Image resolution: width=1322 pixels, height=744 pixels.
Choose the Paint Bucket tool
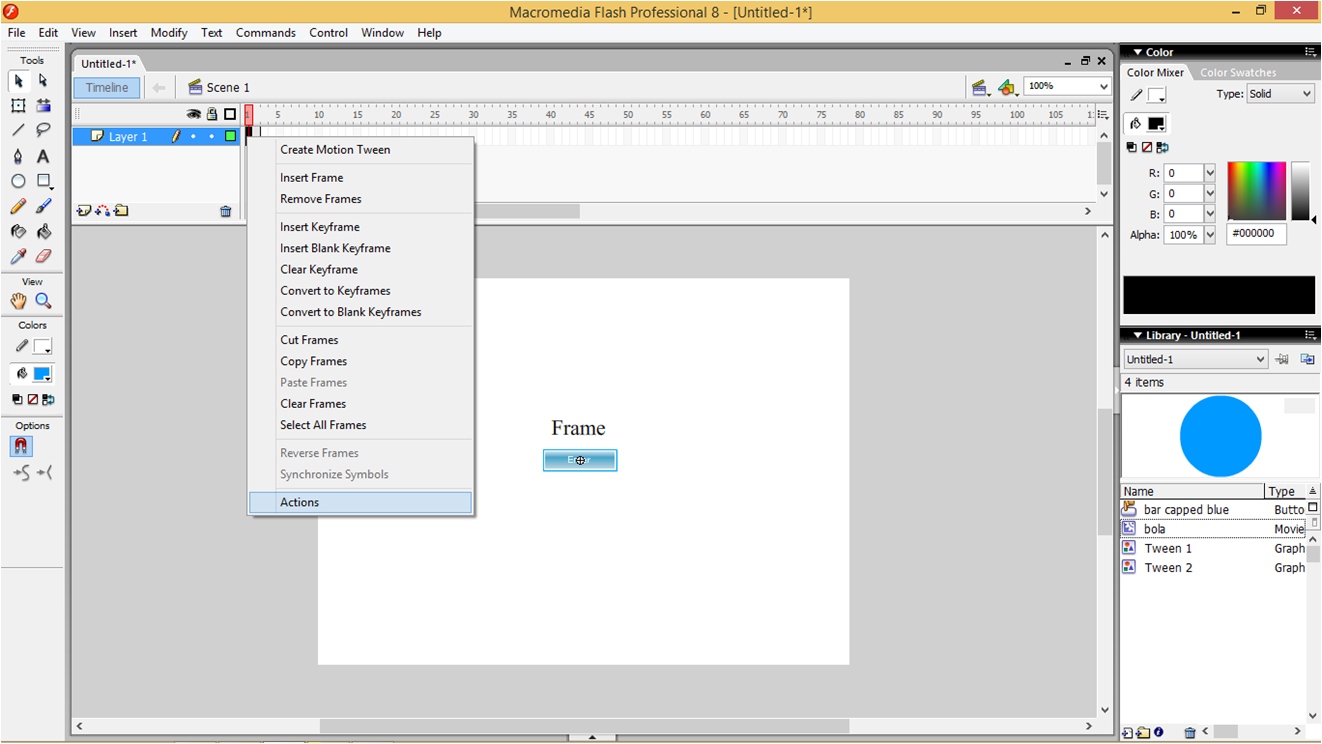tap(43, 232)
